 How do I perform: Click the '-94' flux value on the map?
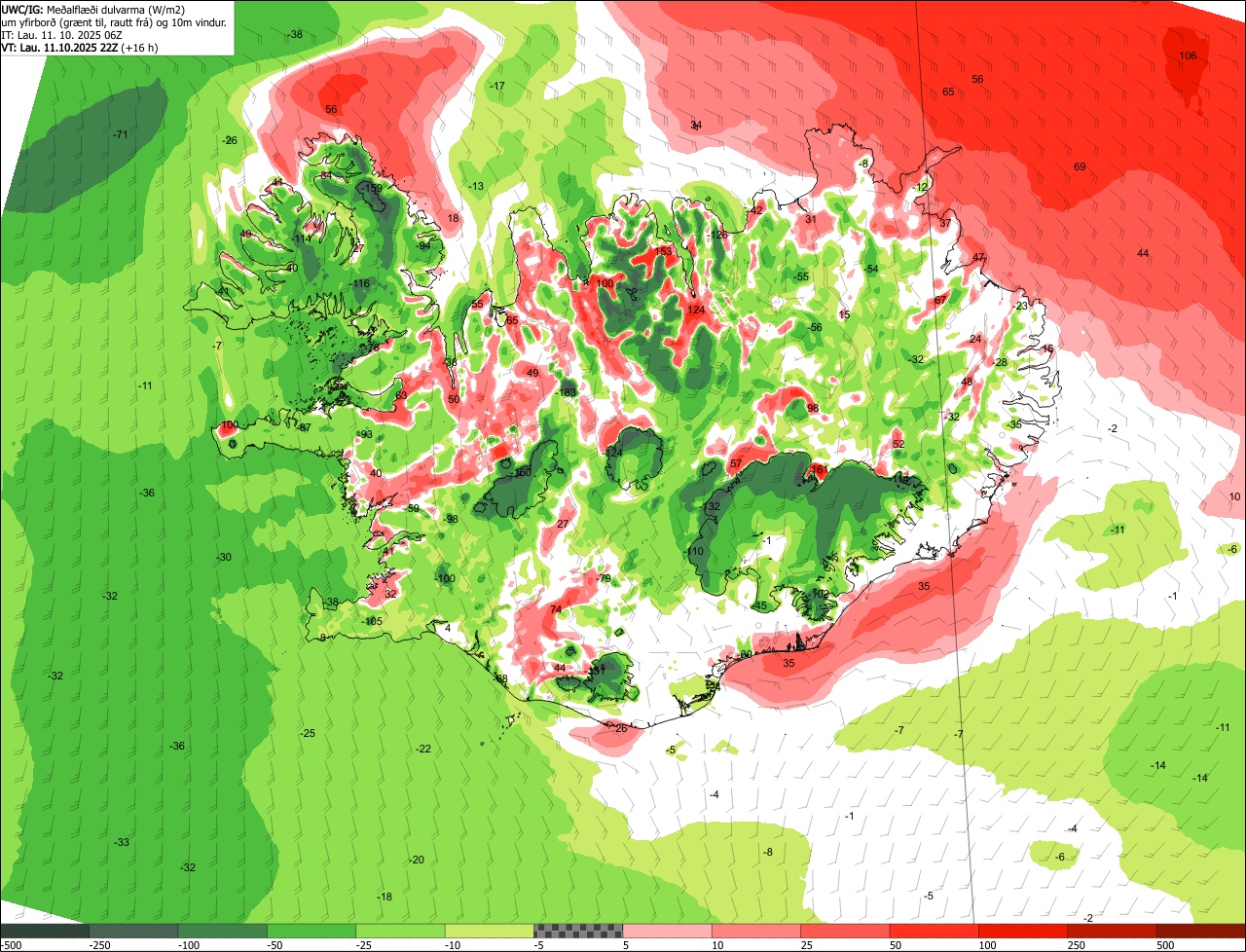[x=422, y=245]
